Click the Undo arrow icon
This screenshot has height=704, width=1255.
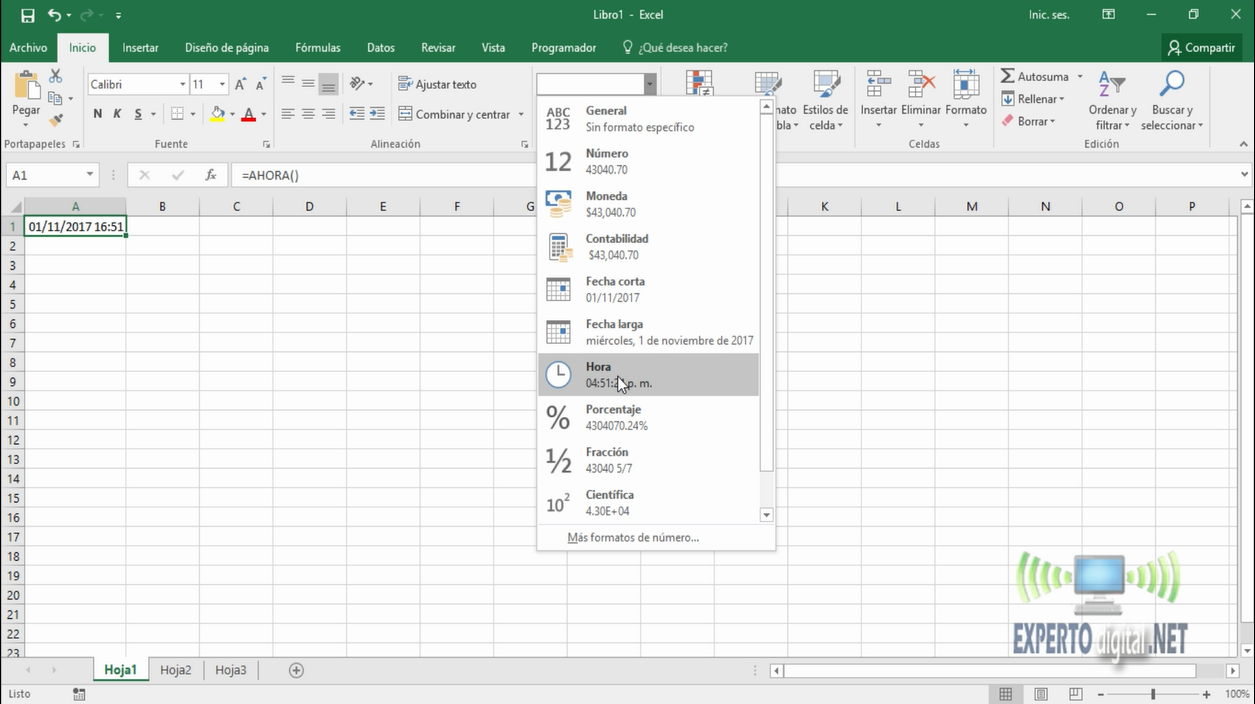pyautogui.click(x=54, y=15)
